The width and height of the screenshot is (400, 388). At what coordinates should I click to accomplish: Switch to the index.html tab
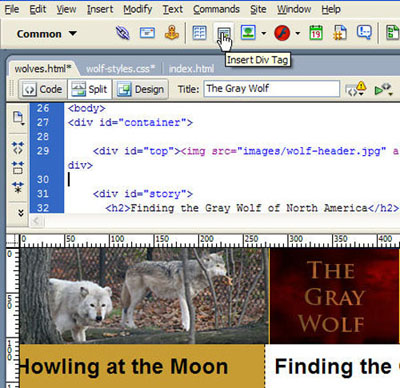click(191, 69)
